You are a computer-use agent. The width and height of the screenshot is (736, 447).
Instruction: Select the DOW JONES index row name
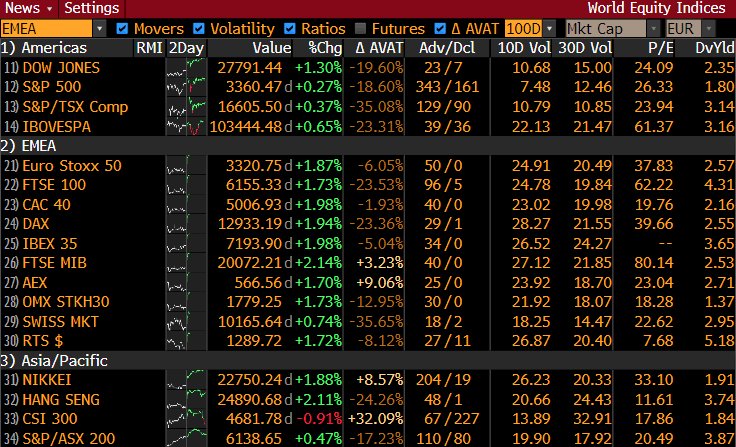coord(61,68)
